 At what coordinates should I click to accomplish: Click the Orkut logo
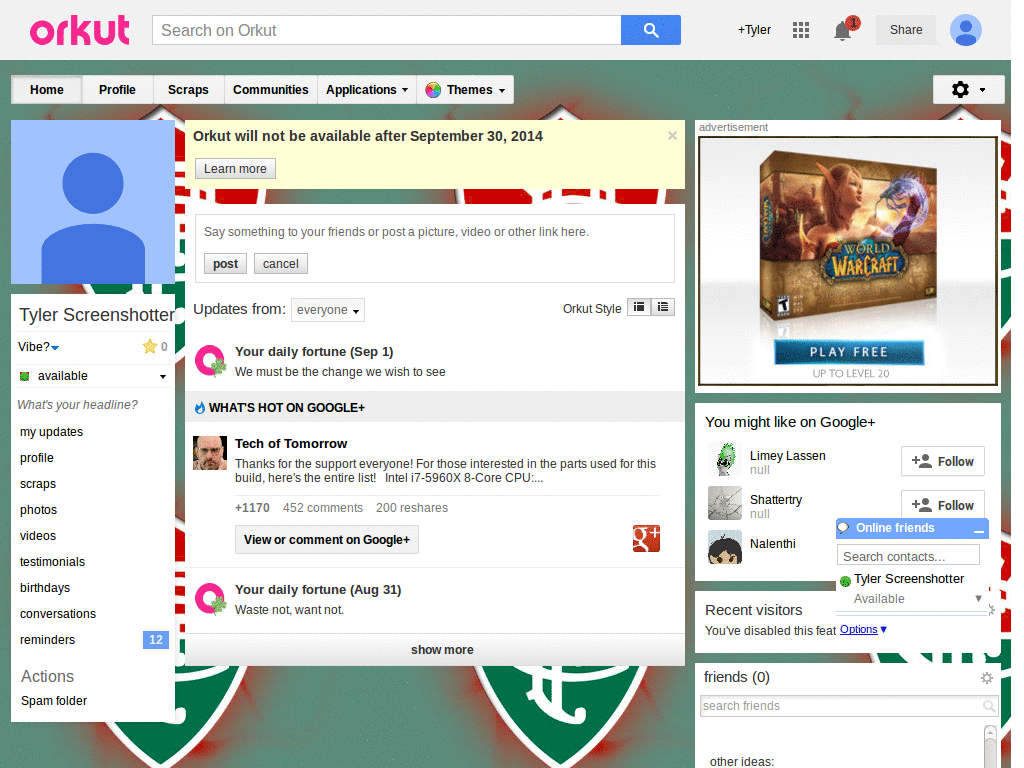coord(80,31)
